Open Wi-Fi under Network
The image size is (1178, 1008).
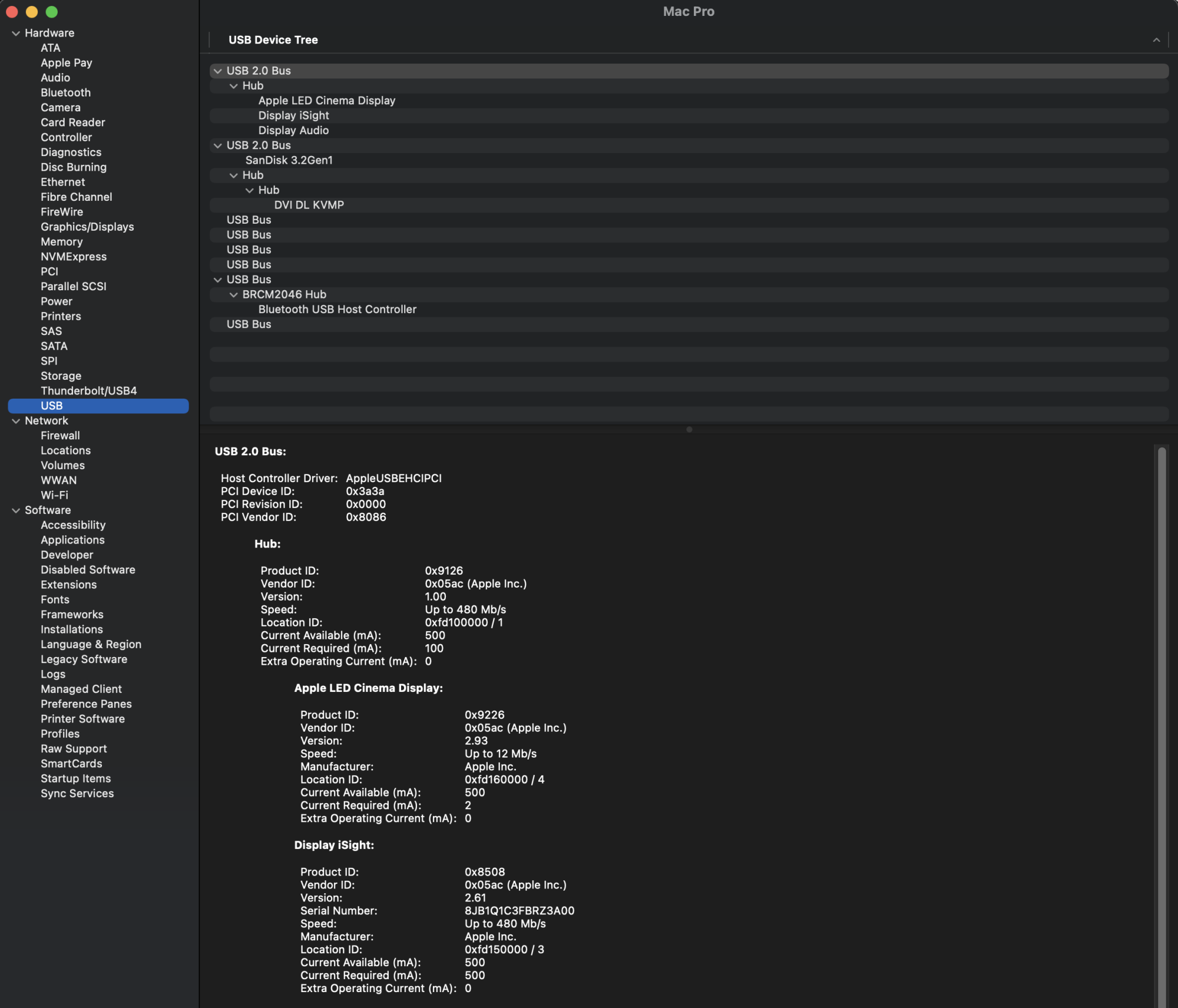[54, 495]
